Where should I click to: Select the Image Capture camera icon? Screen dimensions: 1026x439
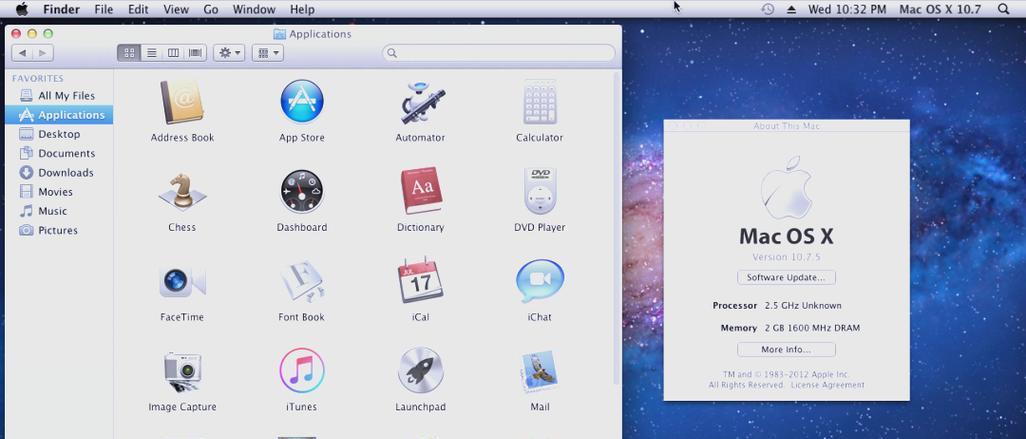[182, 372]
